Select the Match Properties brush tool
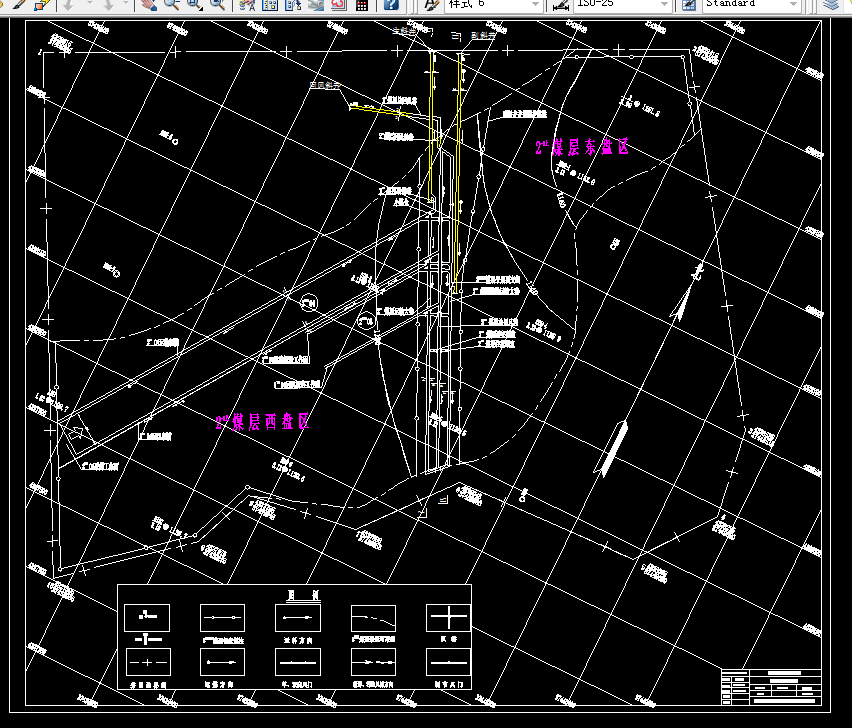The image size is (852, 728). pyautogui.click(x=19, y=4)
